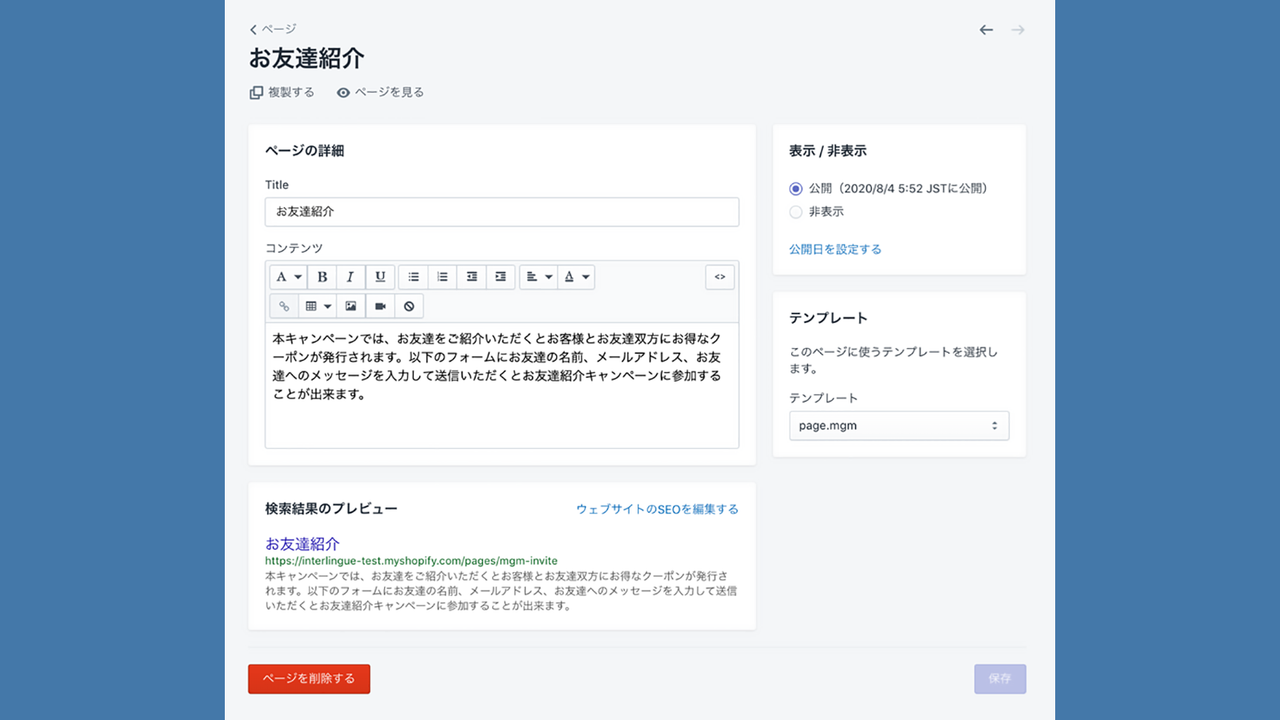Click the 表示 / 非表示 heading

828,151
